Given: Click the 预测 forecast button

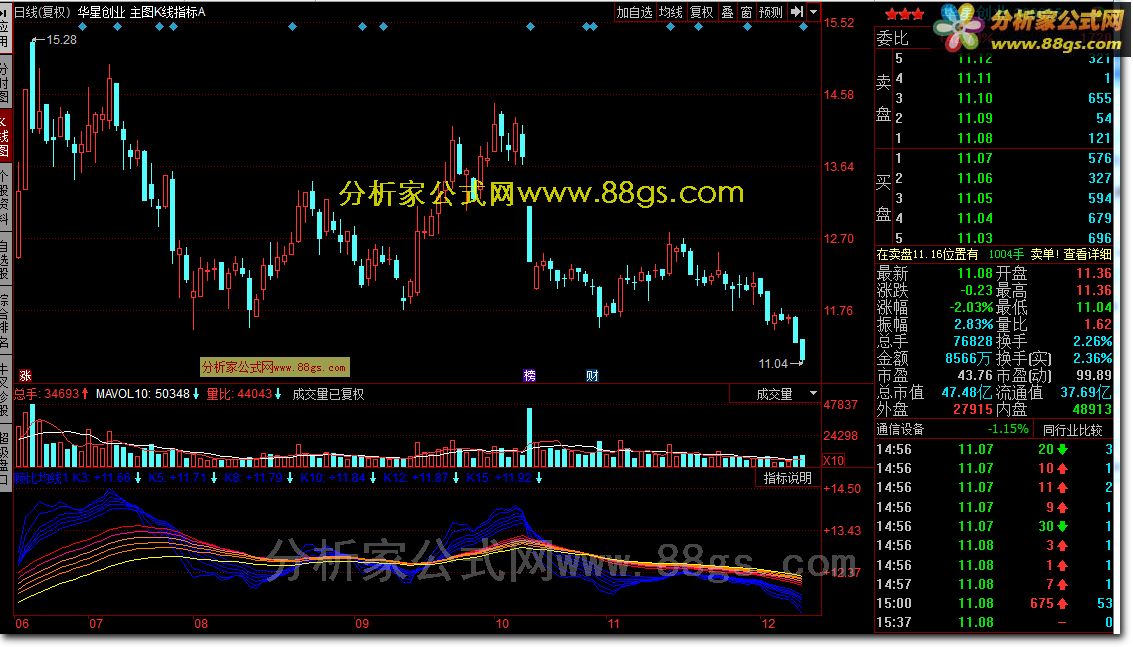Looking at the screenshot, I should click(x=771, y=12).
